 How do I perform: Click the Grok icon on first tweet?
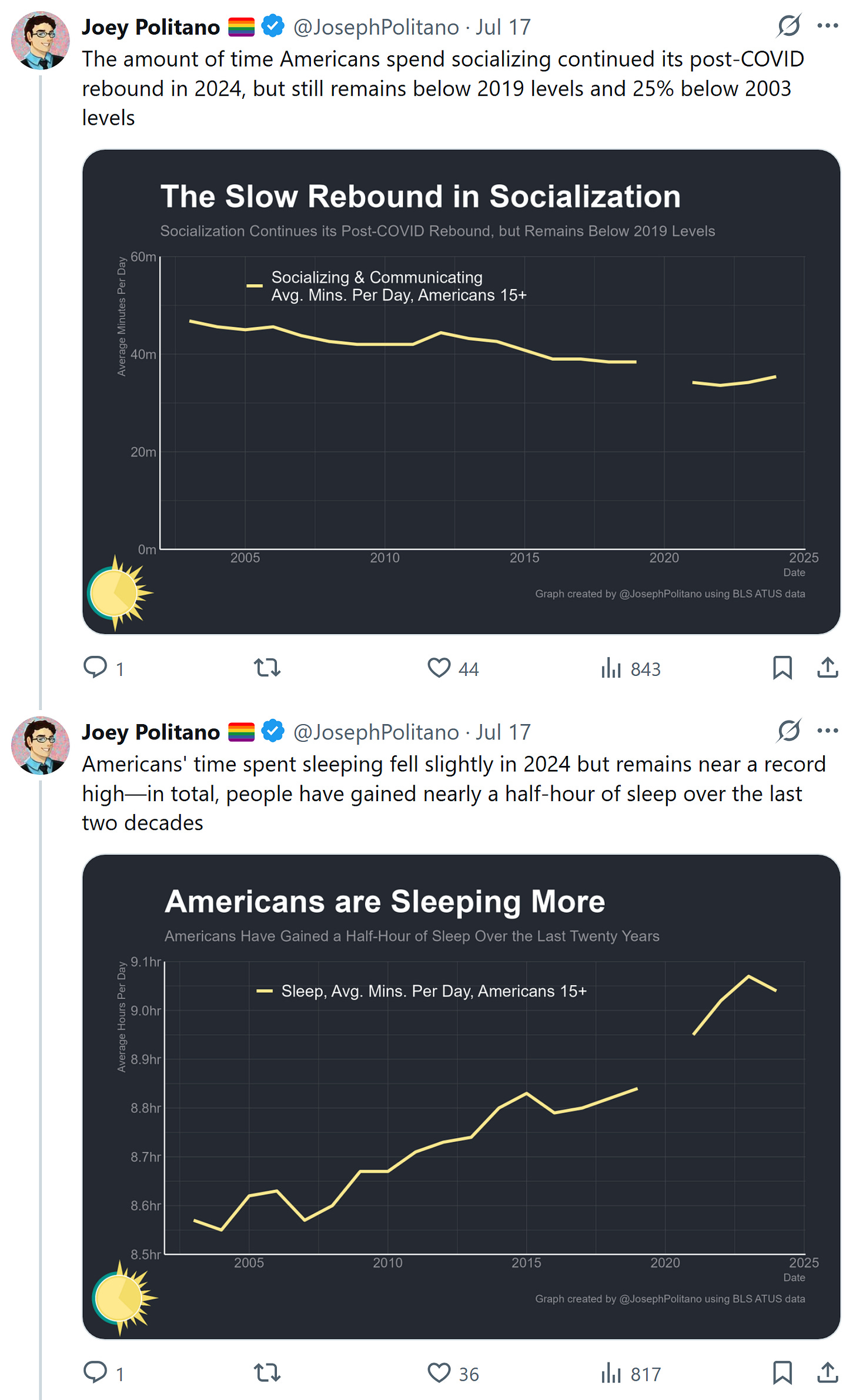click(x=788, y=26)
